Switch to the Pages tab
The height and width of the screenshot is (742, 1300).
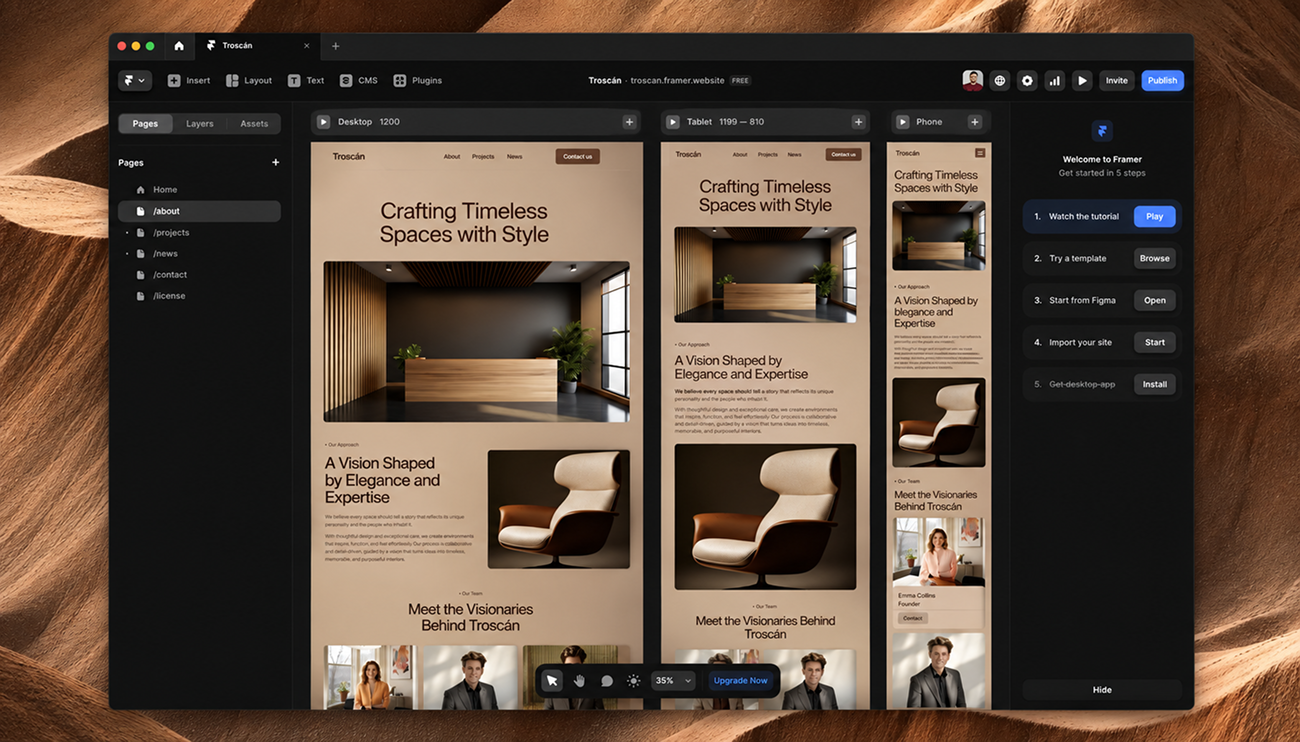coord(145,124)
